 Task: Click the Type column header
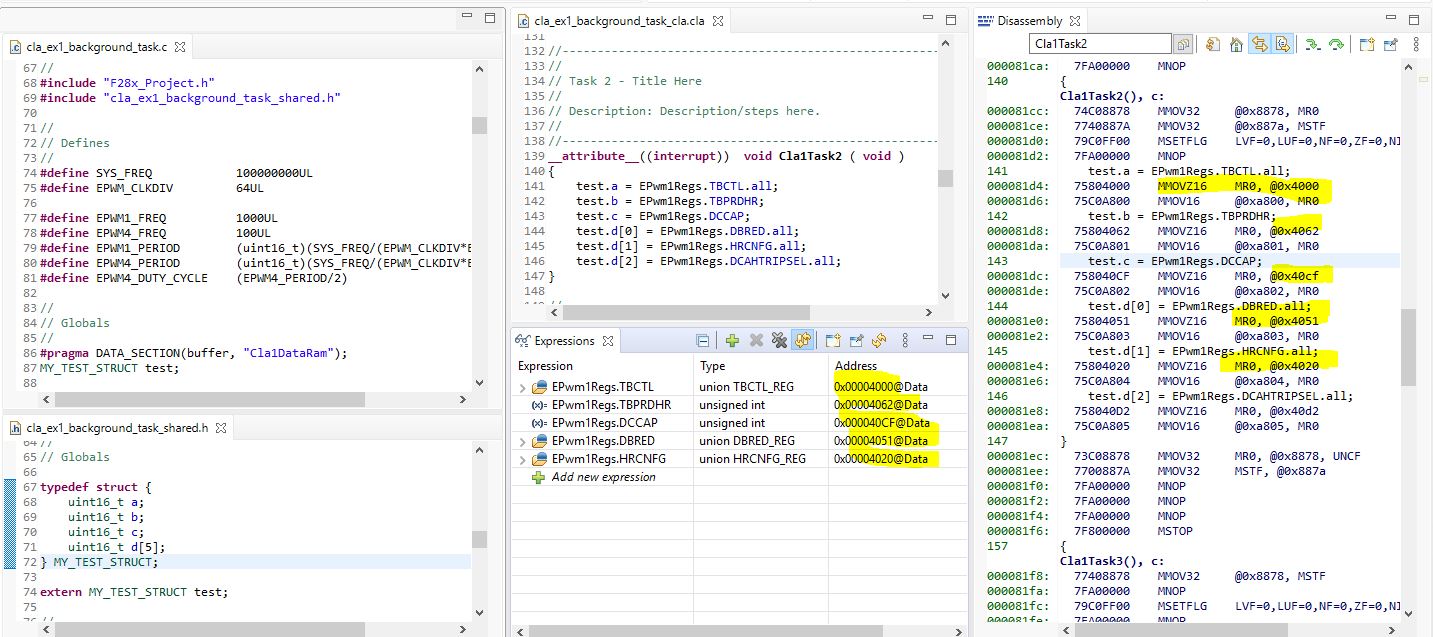point(761,366)
